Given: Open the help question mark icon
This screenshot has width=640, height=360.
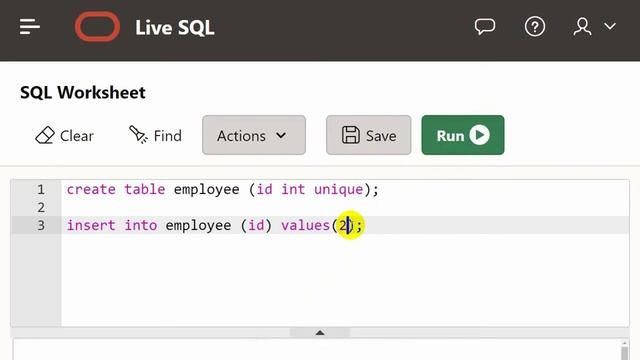Looking at the screenshot, I should (535, 27).
